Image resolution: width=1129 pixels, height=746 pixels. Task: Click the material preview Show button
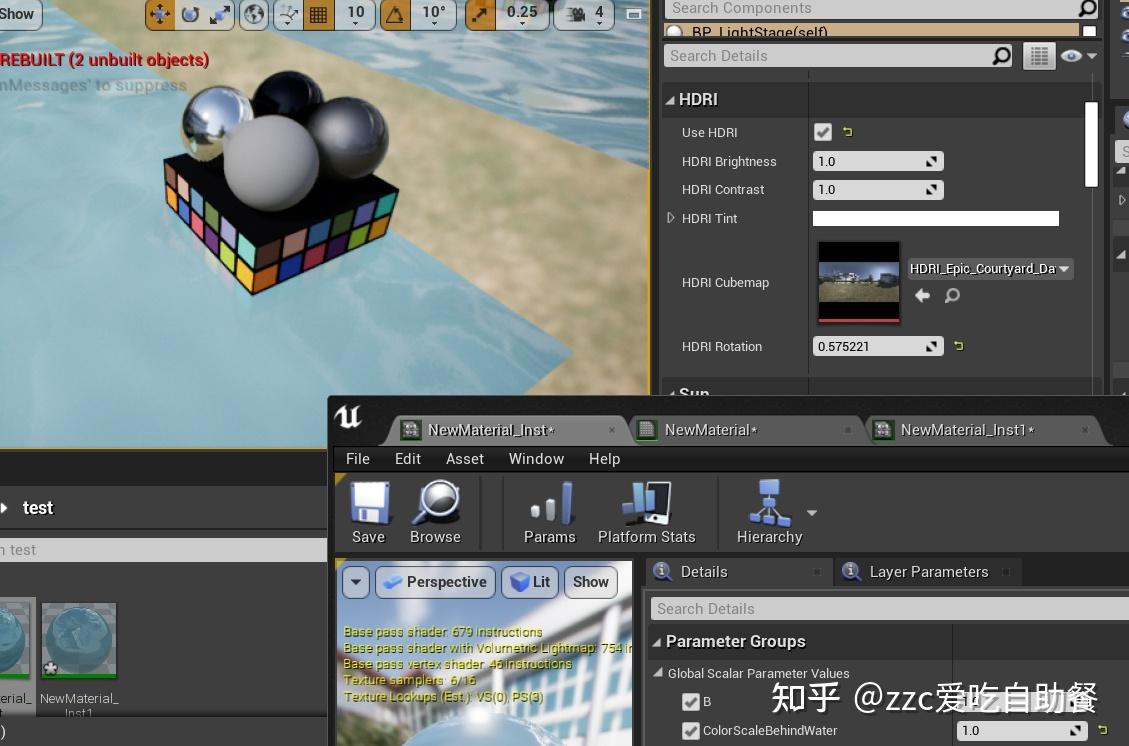[x=590, y=582]
